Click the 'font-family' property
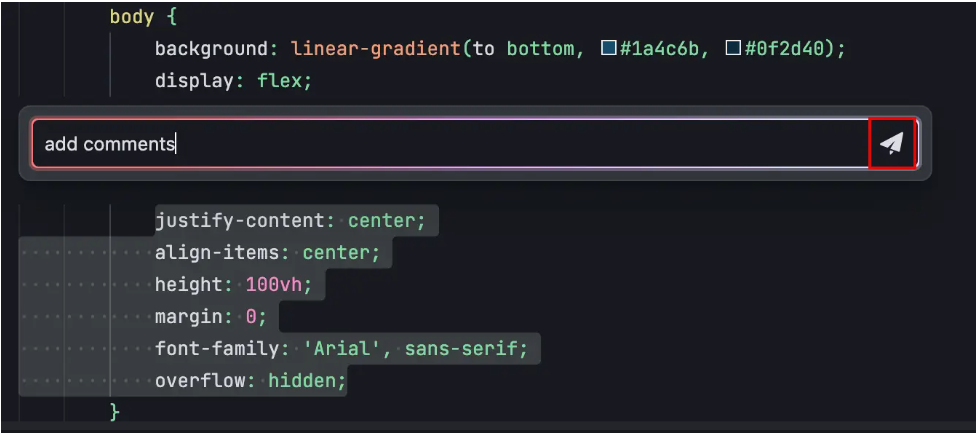The image size is (976, 438). click(217, 348)
